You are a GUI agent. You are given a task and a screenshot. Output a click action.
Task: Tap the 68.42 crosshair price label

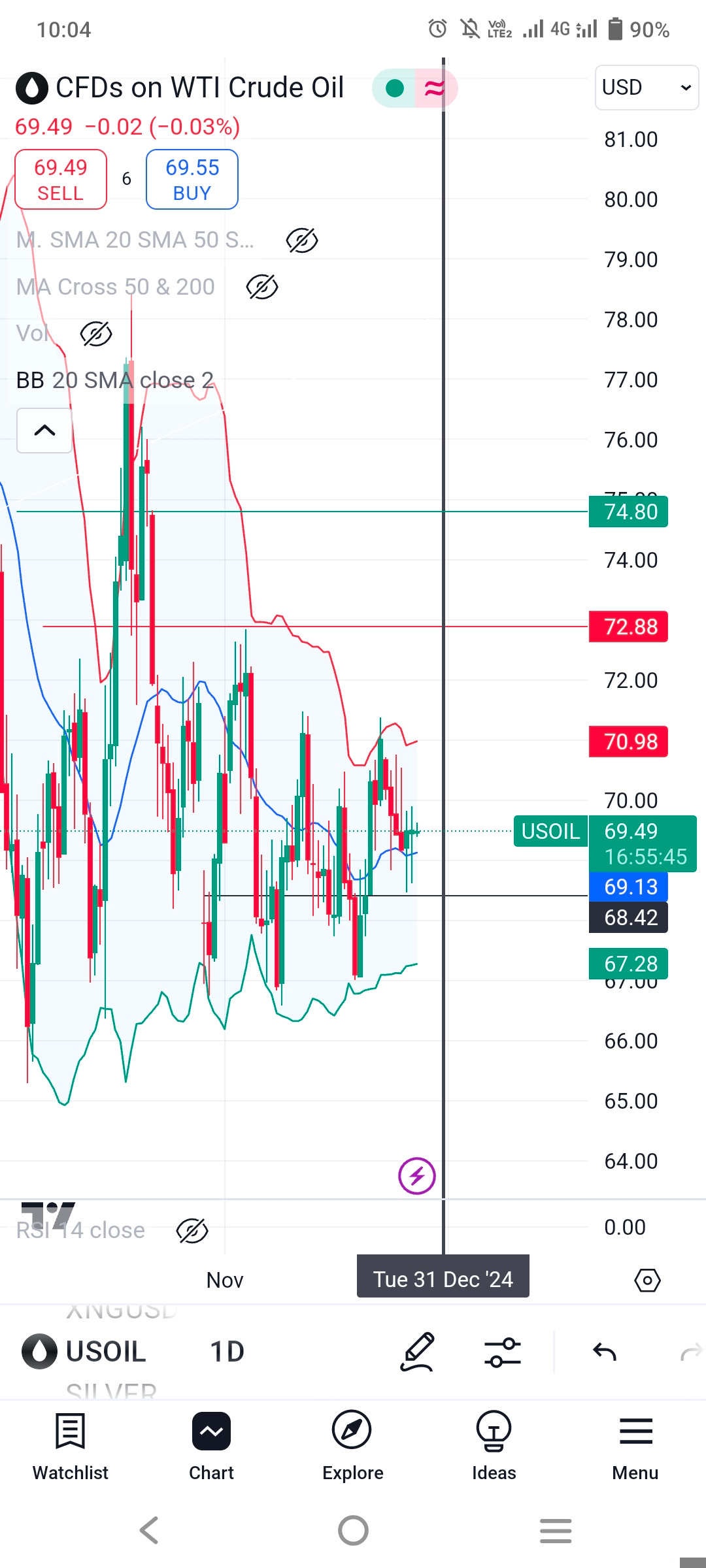pyautogui.click(x=629, y=917)
